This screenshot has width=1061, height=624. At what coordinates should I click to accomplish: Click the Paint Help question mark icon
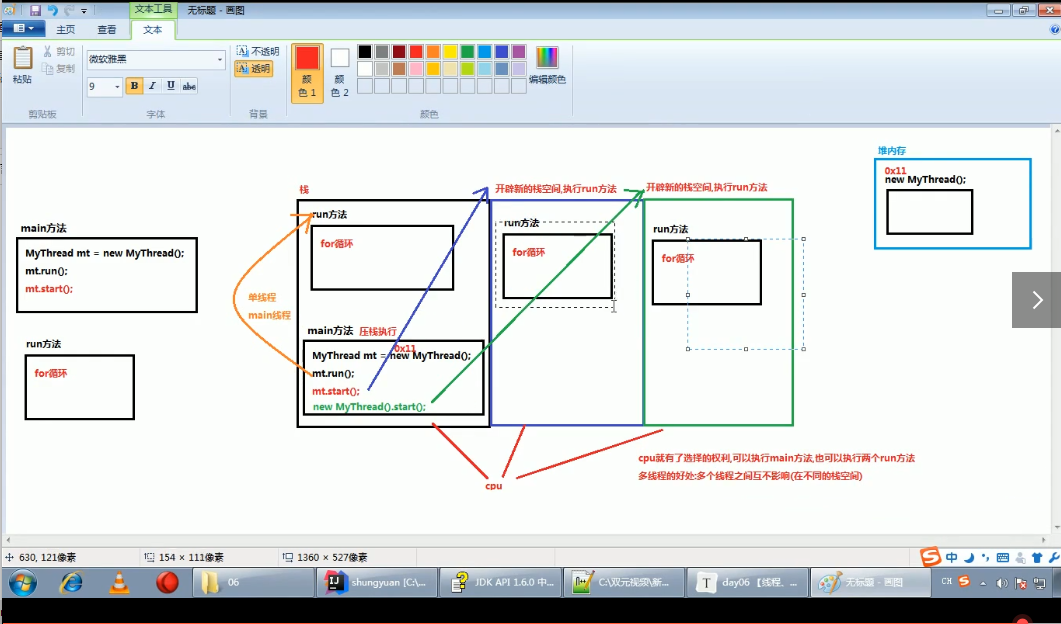point(1054,30)
